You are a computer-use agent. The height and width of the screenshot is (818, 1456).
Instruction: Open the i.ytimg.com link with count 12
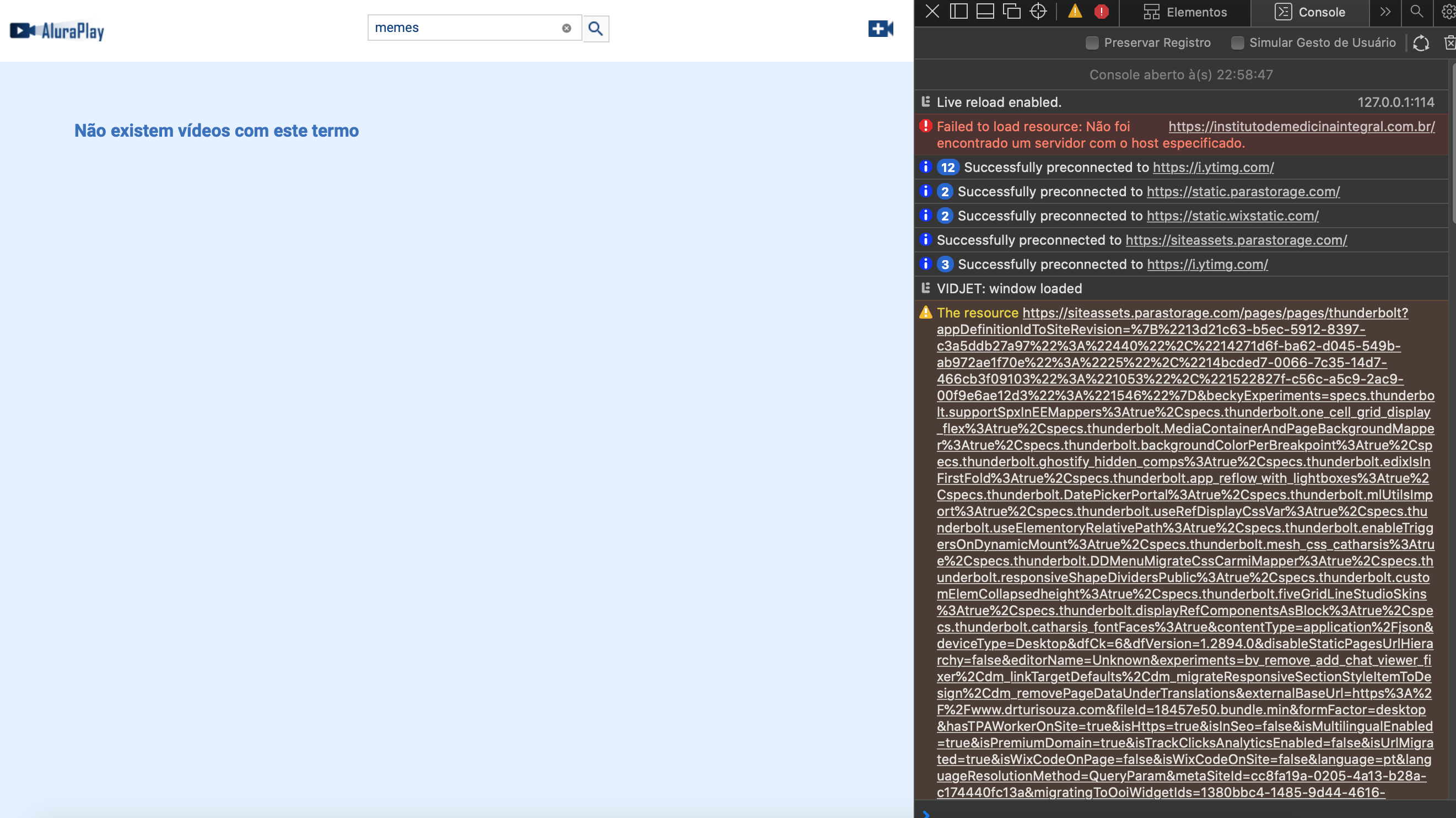pyautogui.click(x=1213, y=168)
